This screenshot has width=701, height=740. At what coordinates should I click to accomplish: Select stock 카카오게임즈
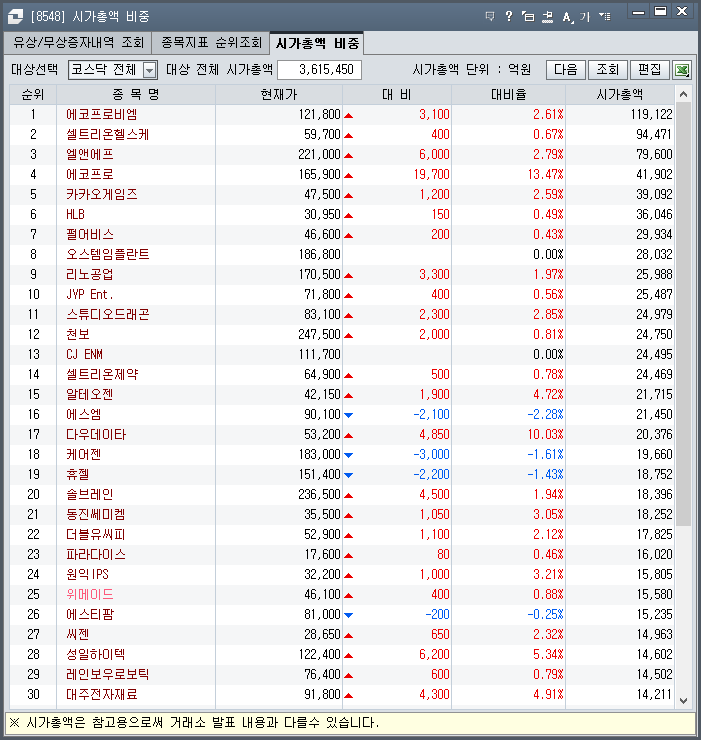pyautogui.click(x=101, y=194)
